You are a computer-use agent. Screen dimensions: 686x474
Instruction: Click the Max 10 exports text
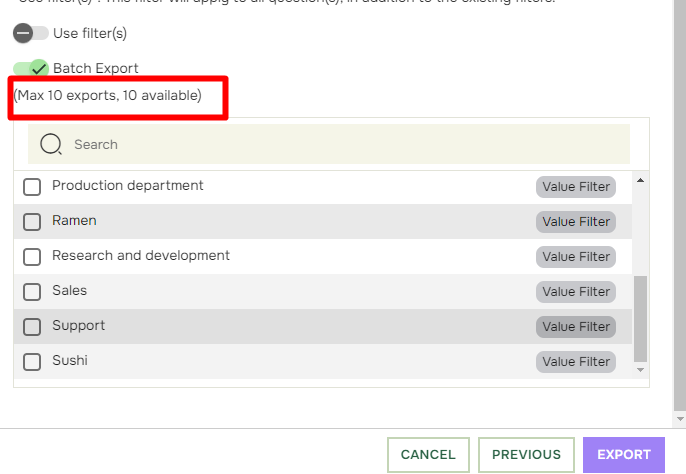(x=108, y=95)
